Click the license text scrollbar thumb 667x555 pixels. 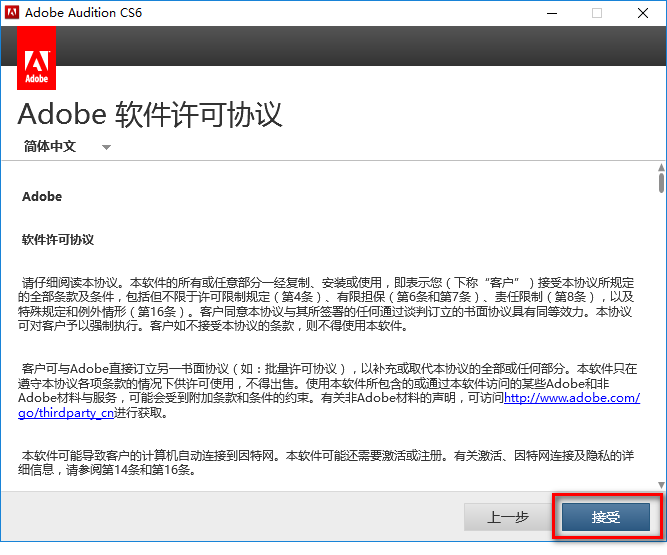(661, 182)
